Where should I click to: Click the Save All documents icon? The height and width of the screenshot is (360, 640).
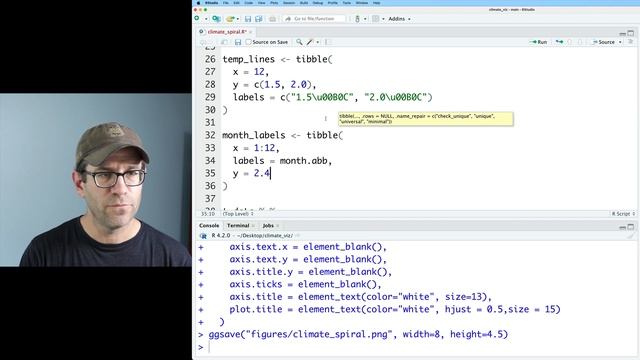pos(259,19)
